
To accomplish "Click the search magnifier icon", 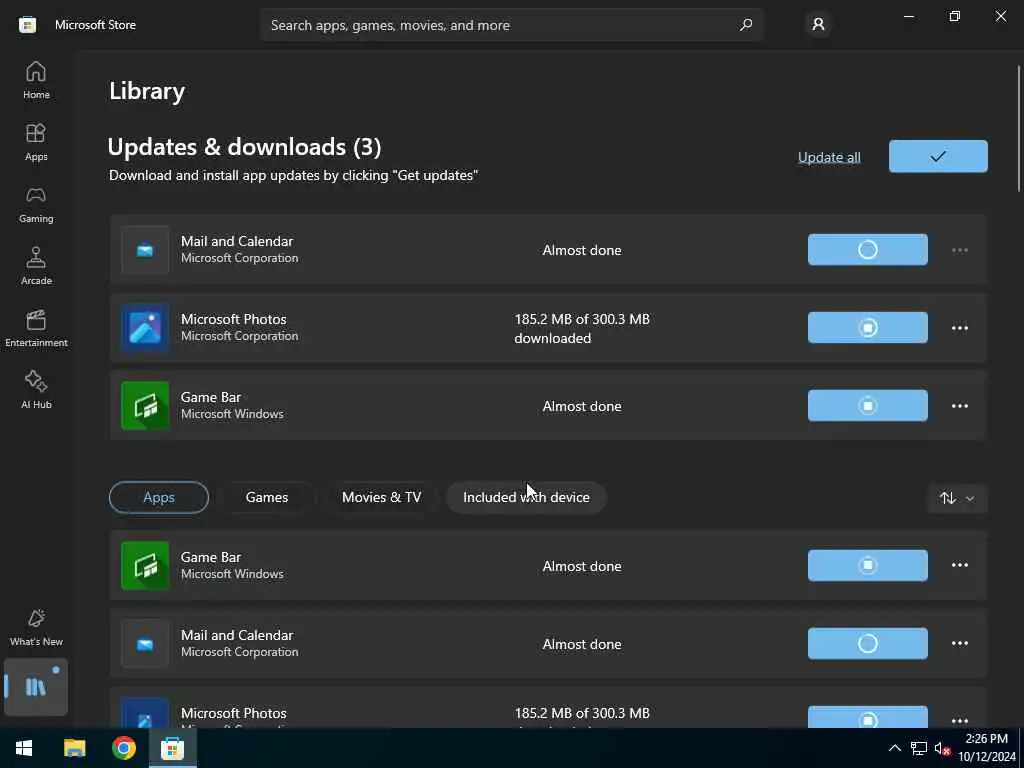I will pos(745,25).
